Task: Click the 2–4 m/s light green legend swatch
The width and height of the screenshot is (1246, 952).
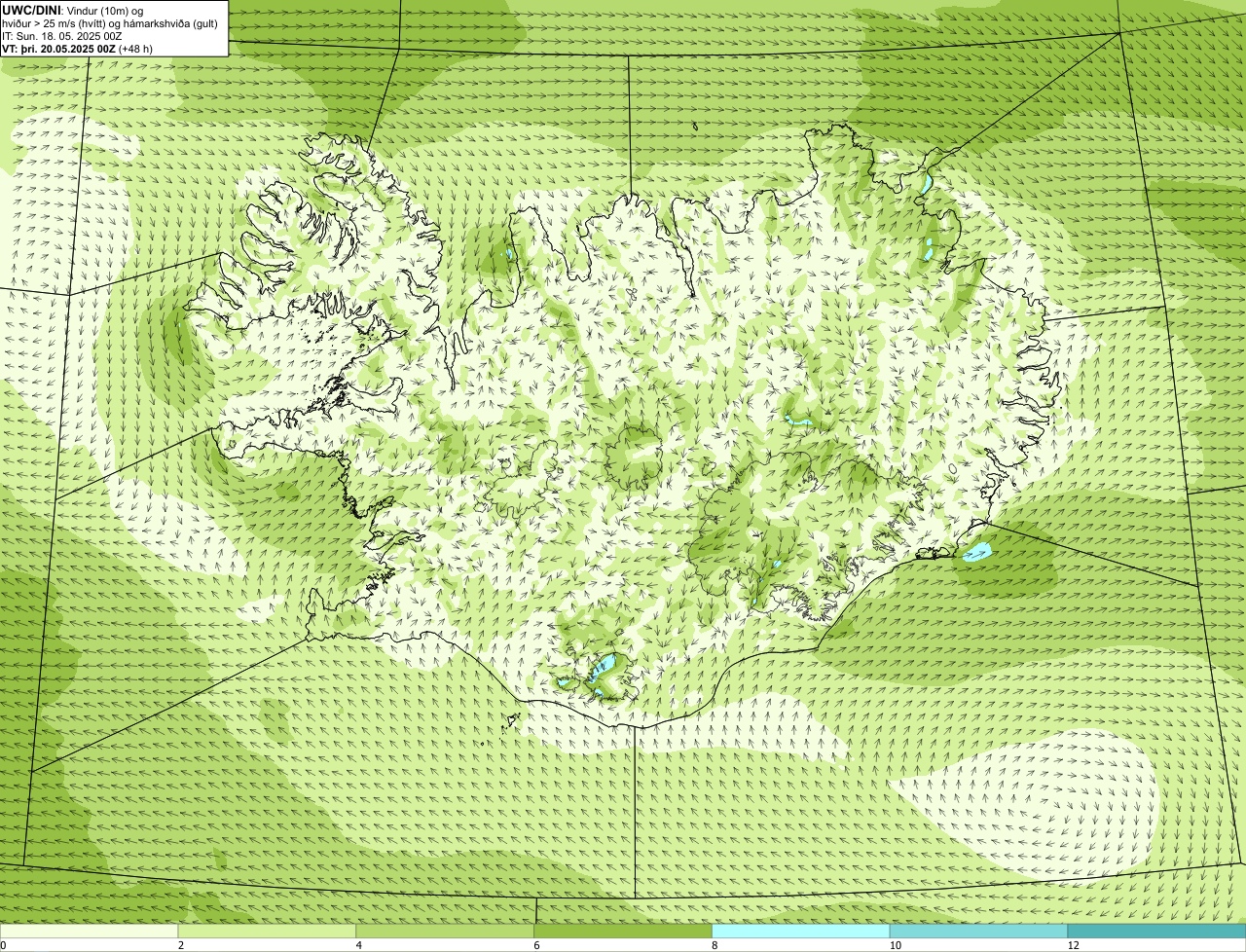Action: (268, 932)
